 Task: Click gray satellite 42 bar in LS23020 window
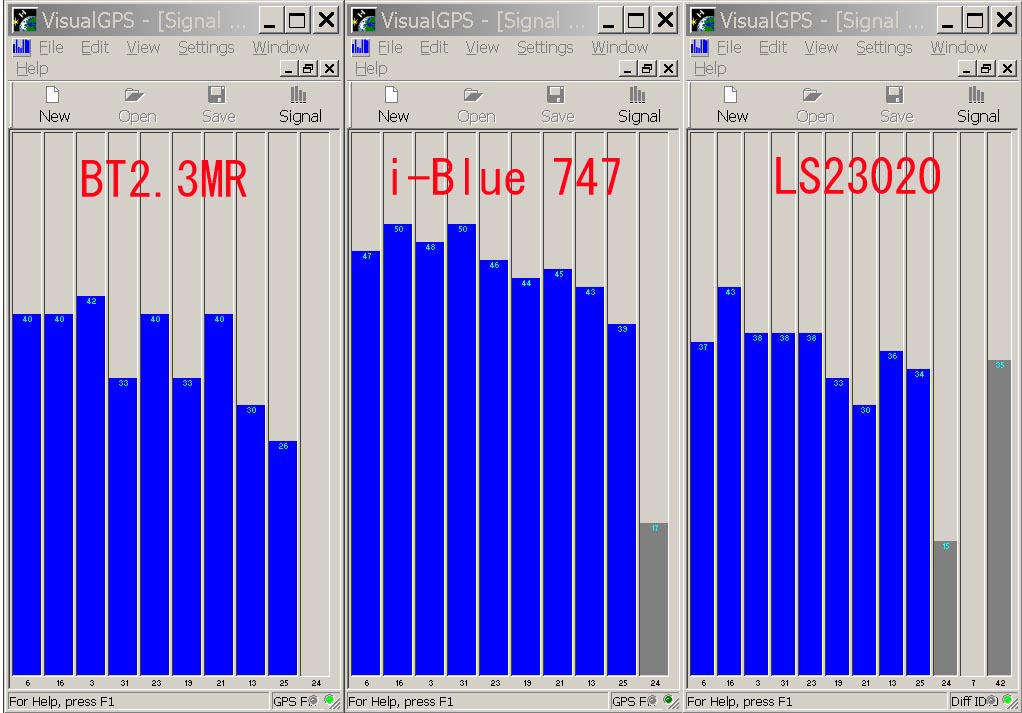999,517
